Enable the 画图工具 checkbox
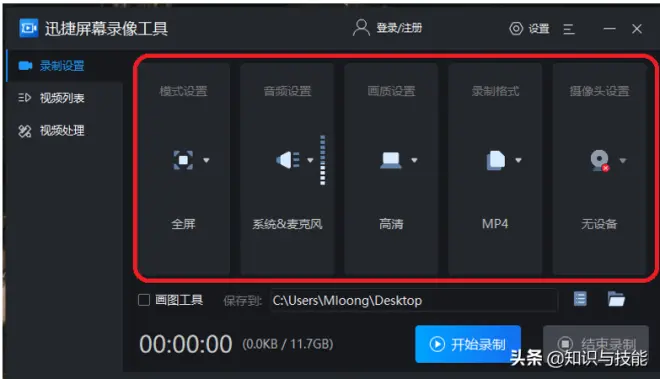This screenshot has height=379, width=660. [144, 300]
